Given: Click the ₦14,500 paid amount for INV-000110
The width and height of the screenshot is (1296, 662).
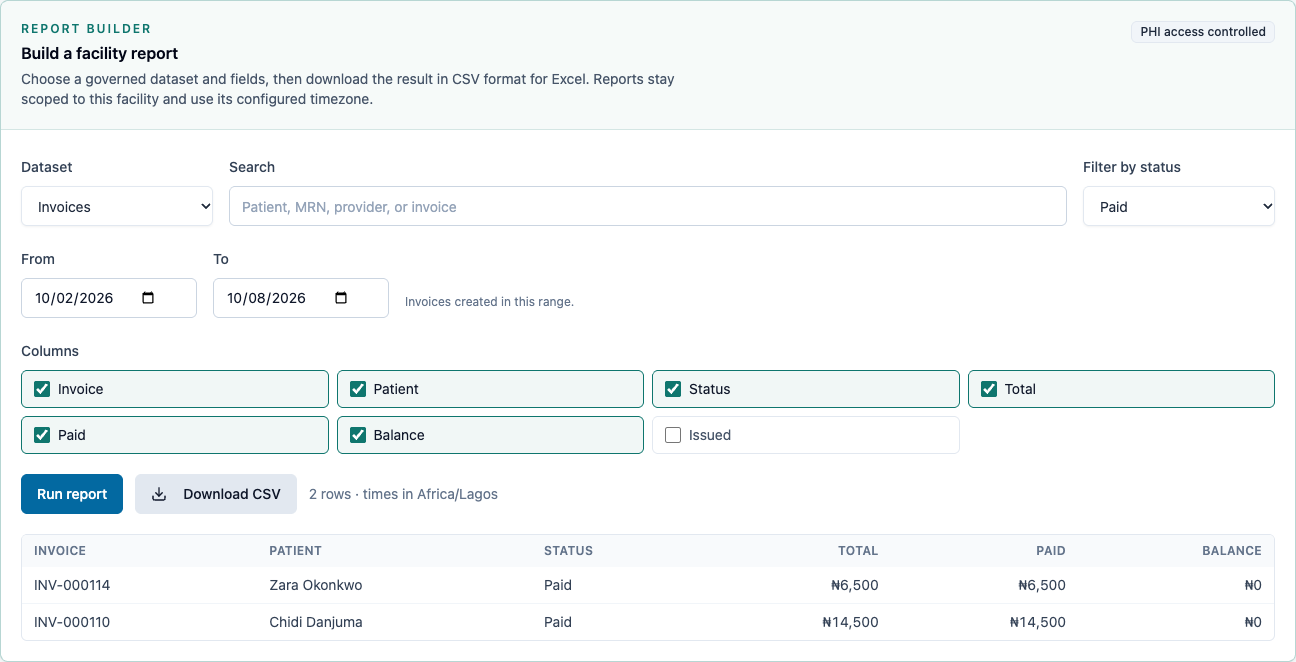Looking at the screenshot, I should [1038, 622].
